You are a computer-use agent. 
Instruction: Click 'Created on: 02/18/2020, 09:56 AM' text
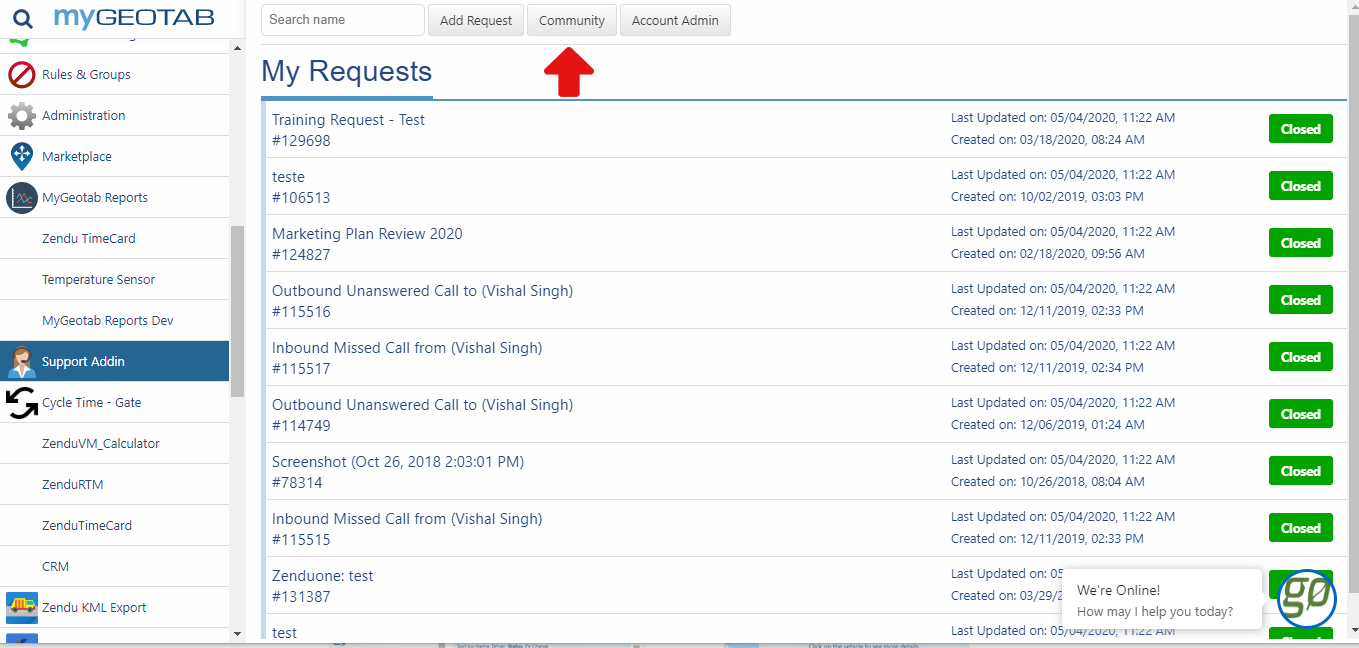coord(1048,254)
